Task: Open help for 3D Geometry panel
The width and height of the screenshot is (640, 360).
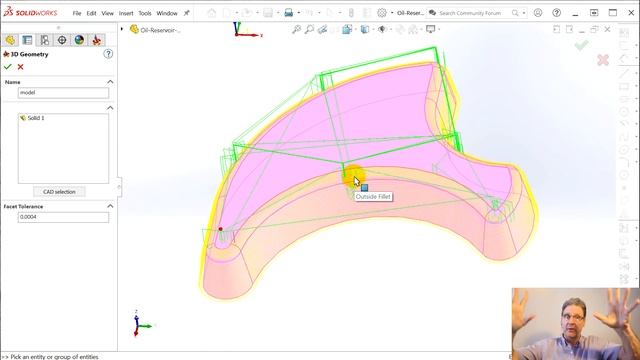Action: (108, 54)
